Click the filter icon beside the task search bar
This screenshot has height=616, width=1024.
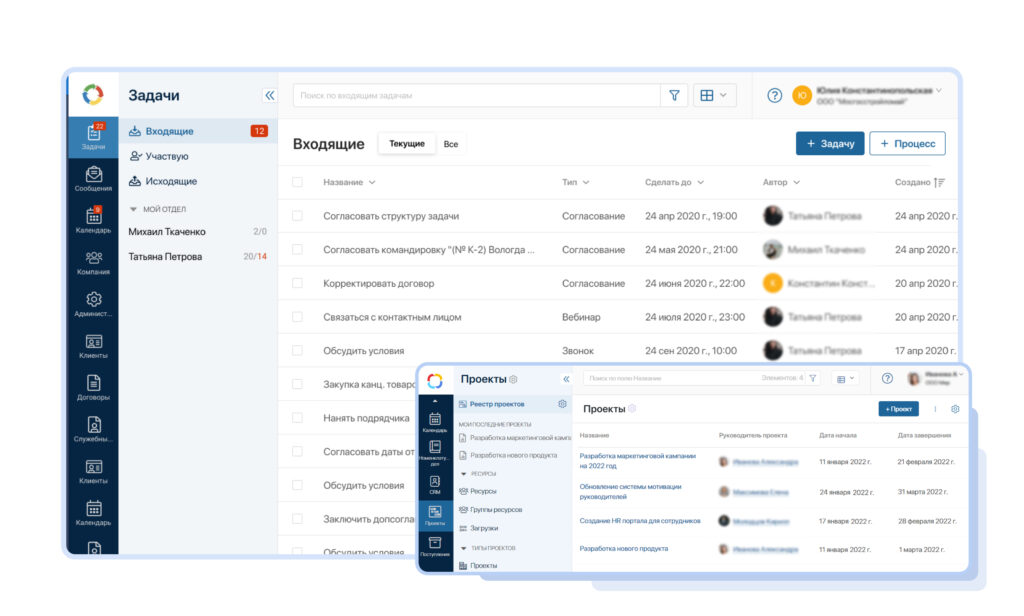(675, 95)
